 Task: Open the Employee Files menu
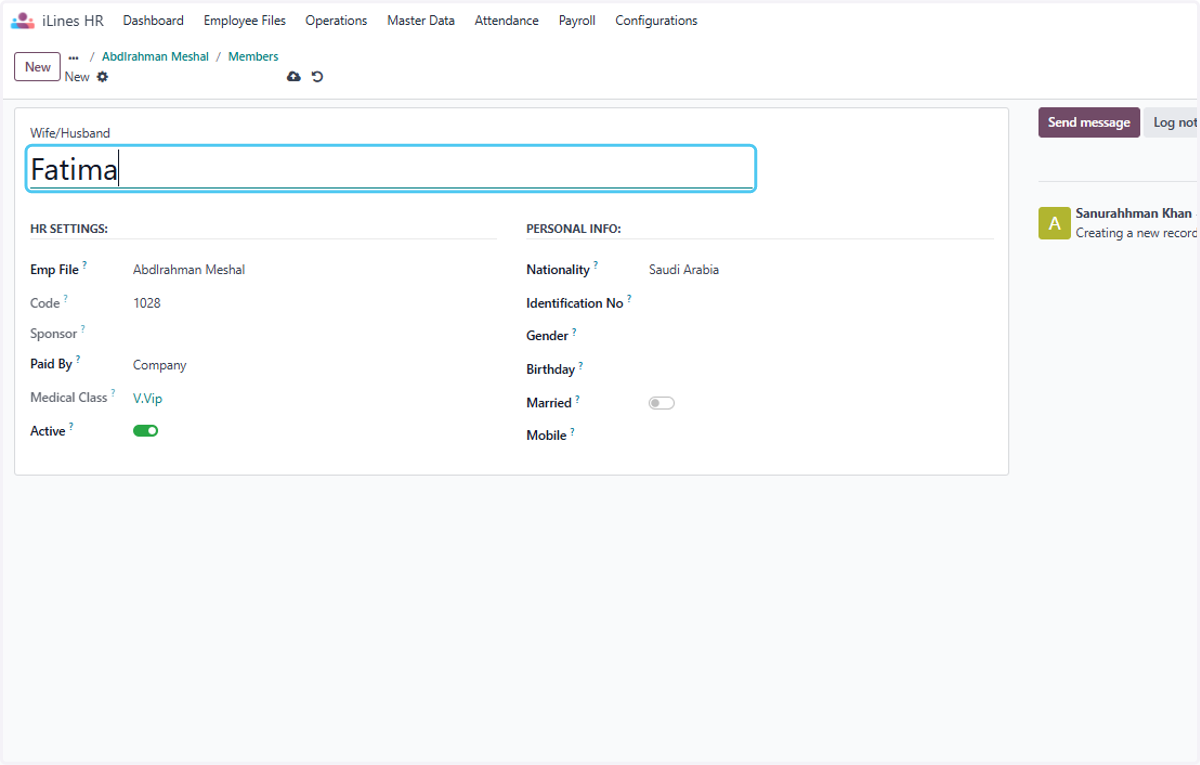(x=244, y=20)
